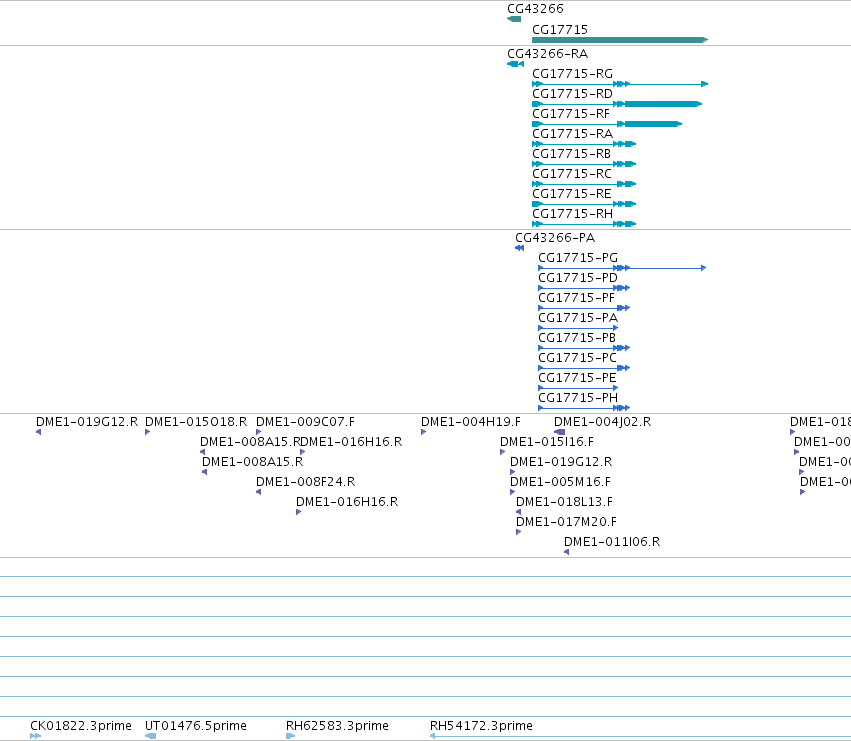Viewport: 851px width, 741px height.
Task: Click the CG17715-PE protein label
Action: point(577,378)
